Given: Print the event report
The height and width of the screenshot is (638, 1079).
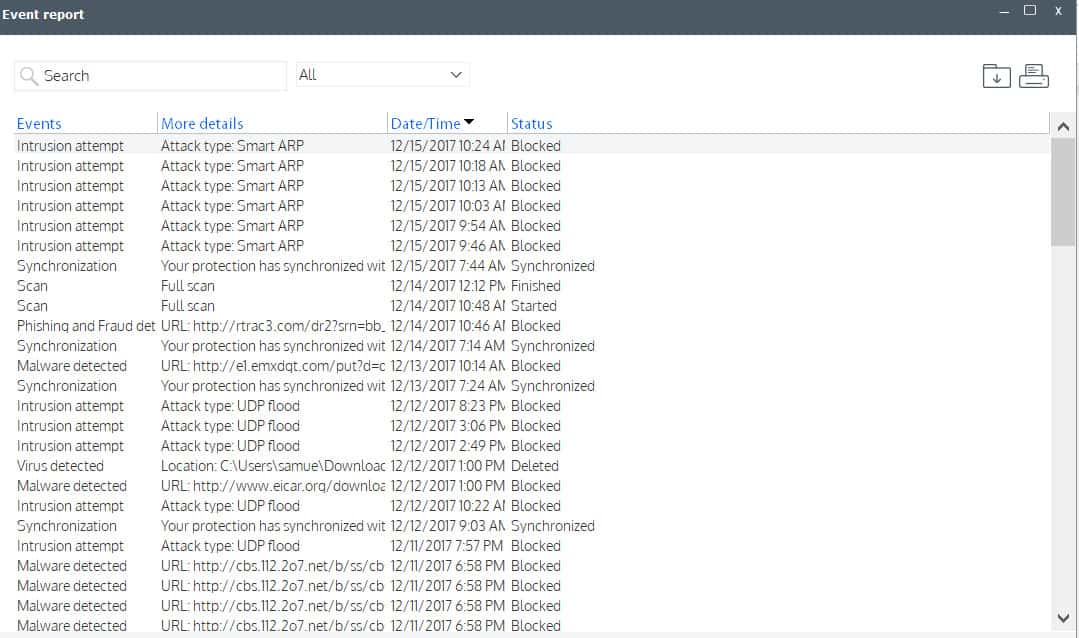Looking at the screenshot, I should (x=1034, y=76).
